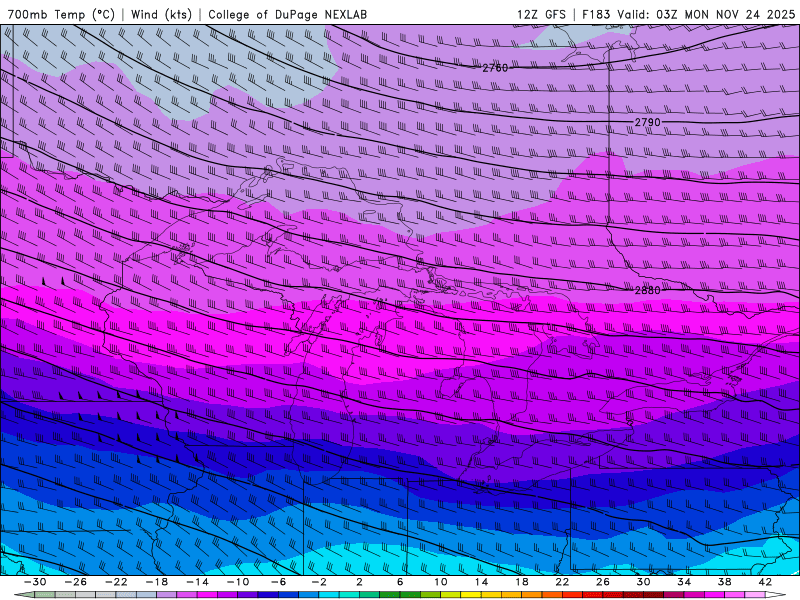Screen dimensions: 800x600
Task: Click the -14 colorbar tick label
Action: 197,582
